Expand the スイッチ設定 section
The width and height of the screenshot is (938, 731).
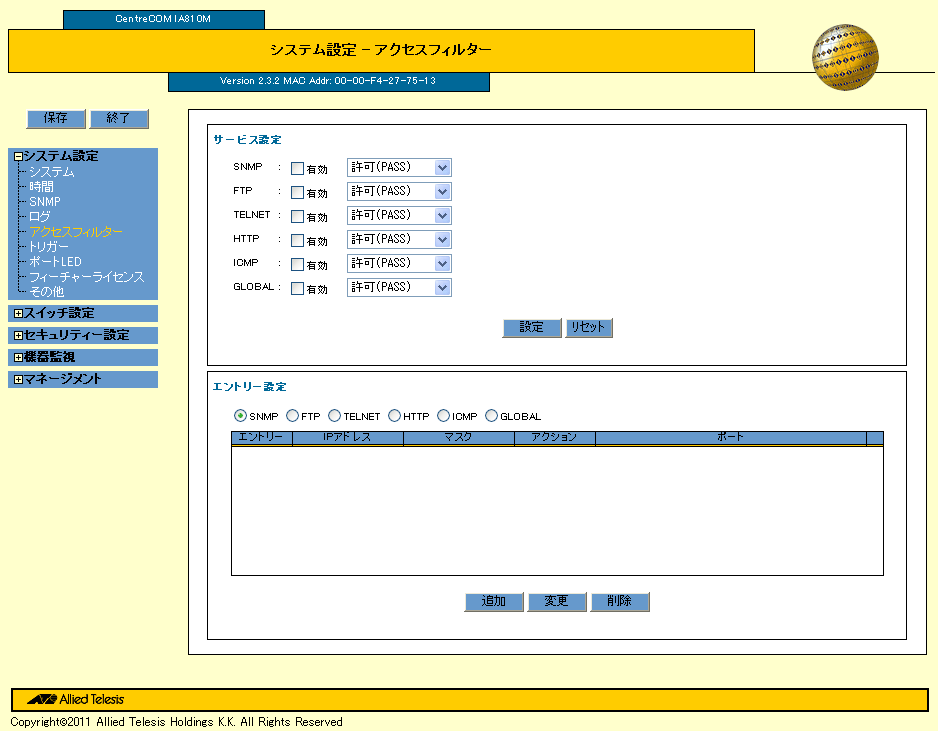point(18,313)
